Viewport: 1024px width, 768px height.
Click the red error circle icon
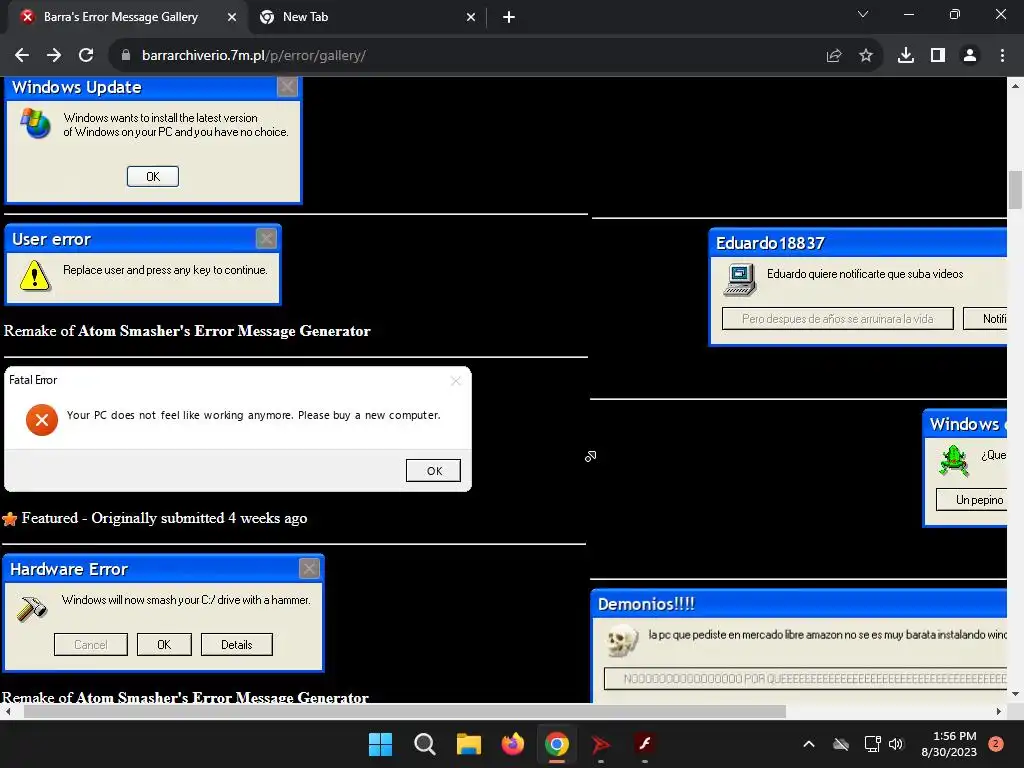point(42,420)
